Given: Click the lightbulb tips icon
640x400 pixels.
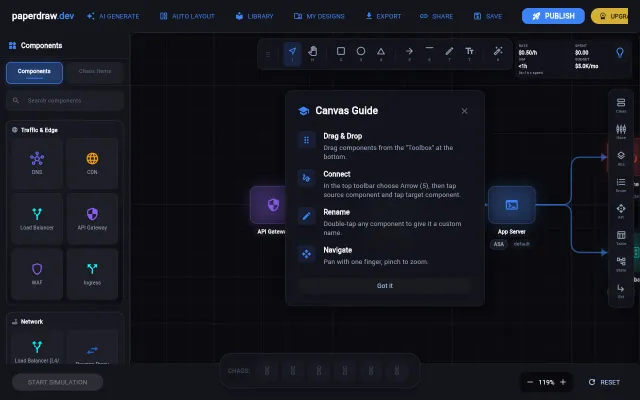Looking at the screenshot, I should click(x=620, y=53).
